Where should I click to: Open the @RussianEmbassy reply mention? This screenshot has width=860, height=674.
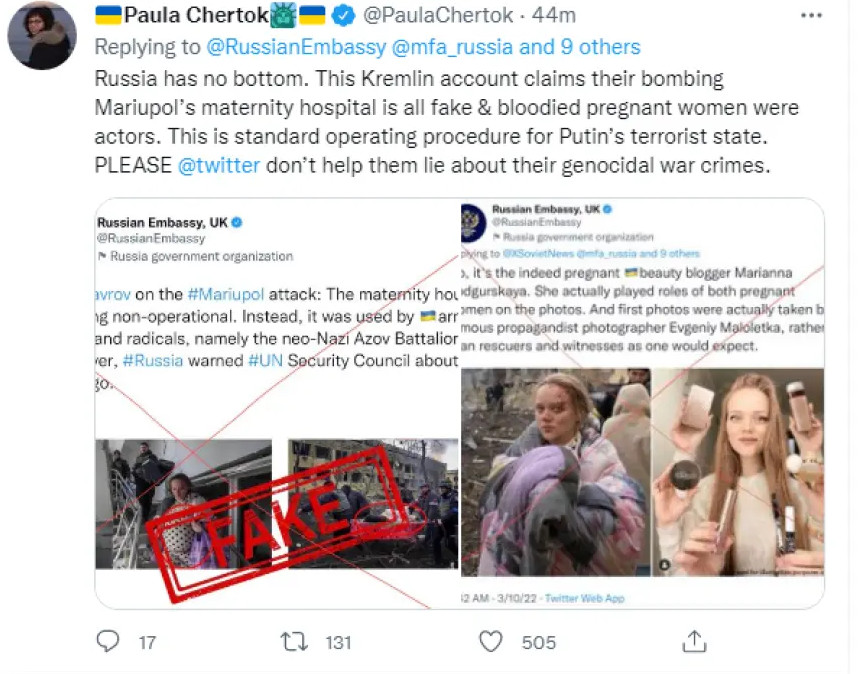click(x=296, y=47)
